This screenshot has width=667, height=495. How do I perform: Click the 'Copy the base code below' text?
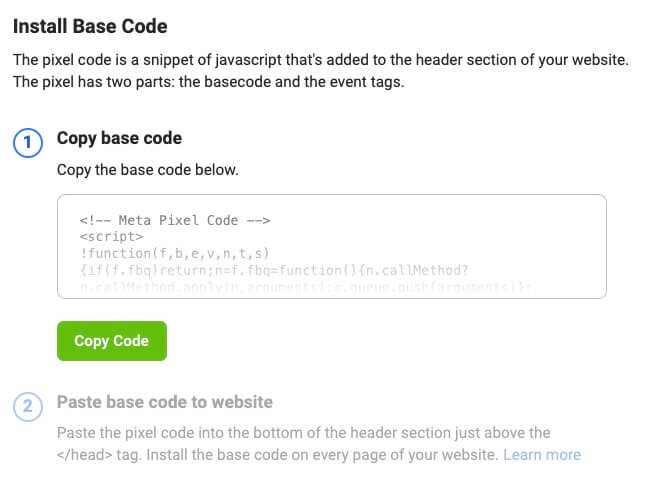tap(148, 170)
